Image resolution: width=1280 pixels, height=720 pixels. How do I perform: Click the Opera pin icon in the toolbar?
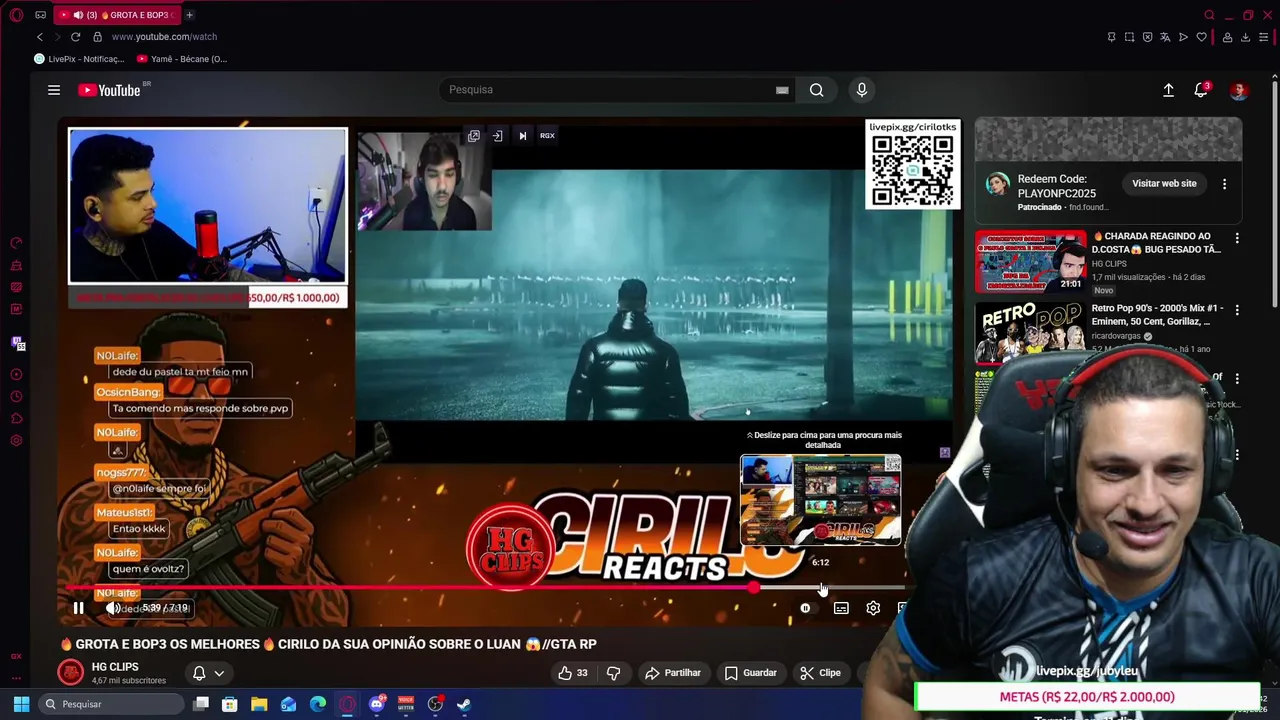1111,37
